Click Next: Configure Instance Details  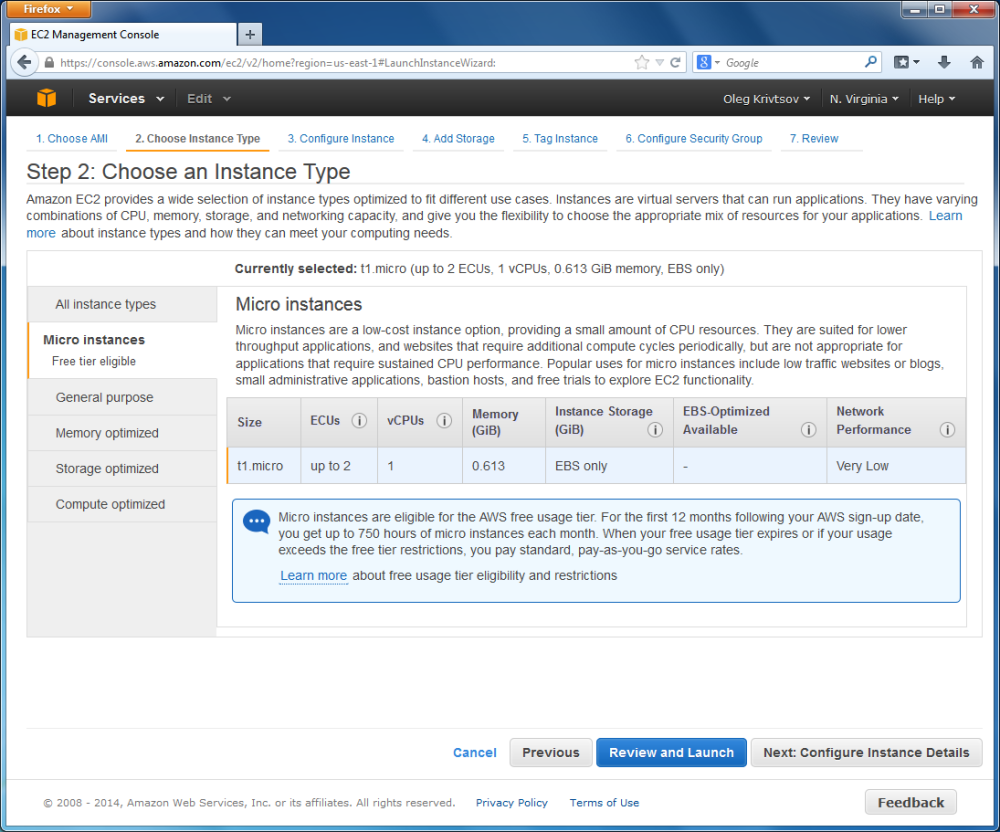(866, 752)
